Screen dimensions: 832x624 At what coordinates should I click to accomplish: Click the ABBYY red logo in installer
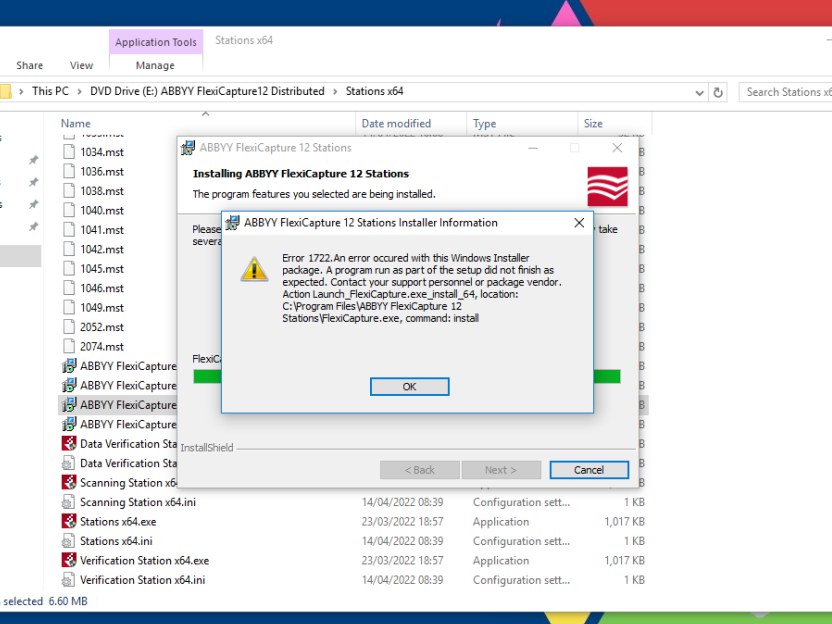(x=607, y=186)
